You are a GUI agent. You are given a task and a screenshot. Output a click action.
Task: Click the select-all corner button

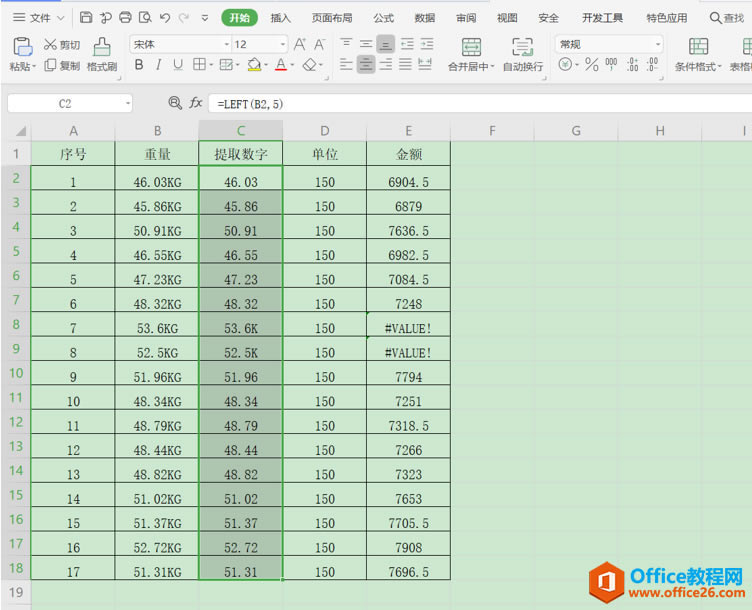pos(21,131)
